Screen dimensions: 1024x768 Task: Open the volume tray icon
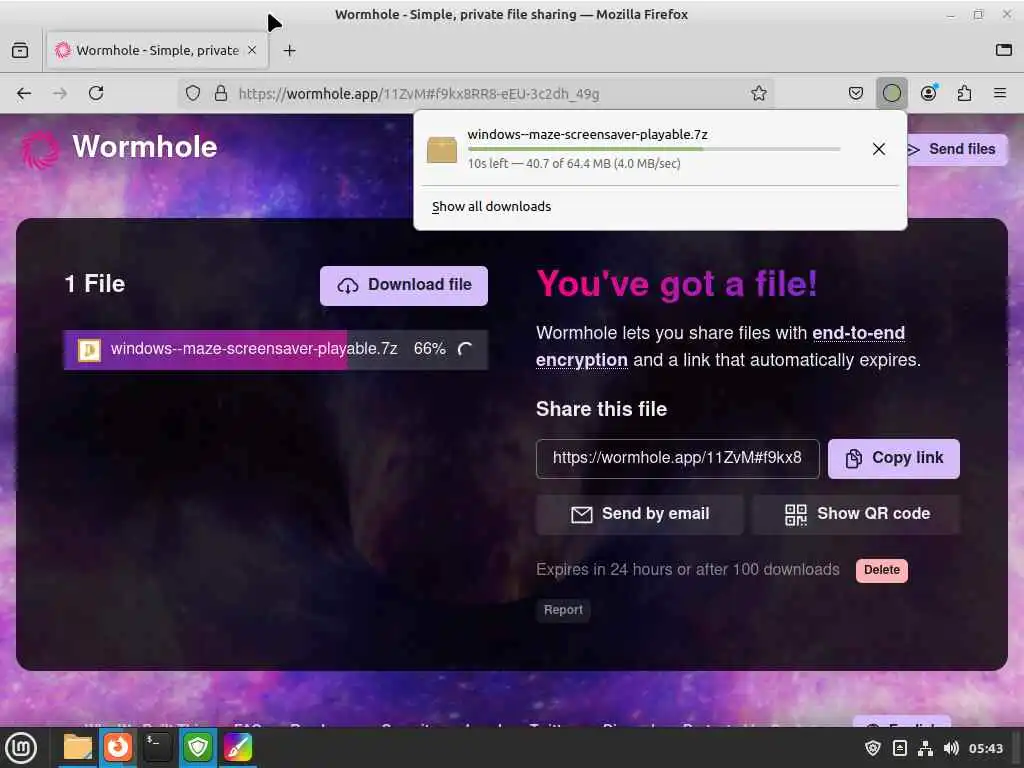tap(951, 748)
